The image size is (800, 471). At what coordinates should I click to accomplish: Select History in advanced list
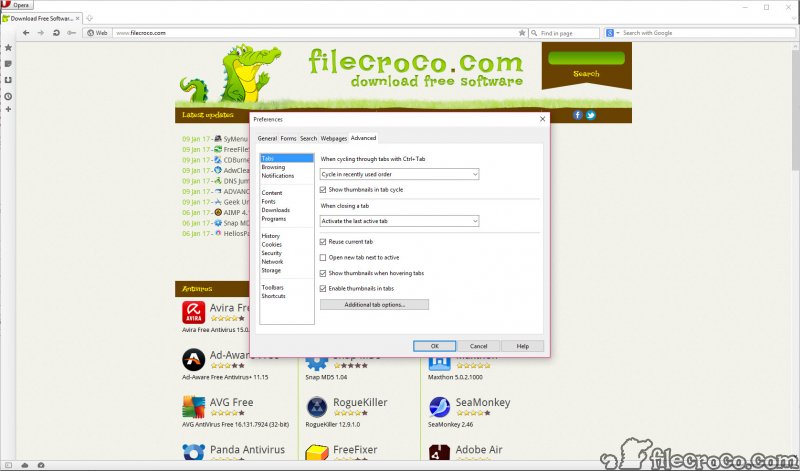click(270, 236)
